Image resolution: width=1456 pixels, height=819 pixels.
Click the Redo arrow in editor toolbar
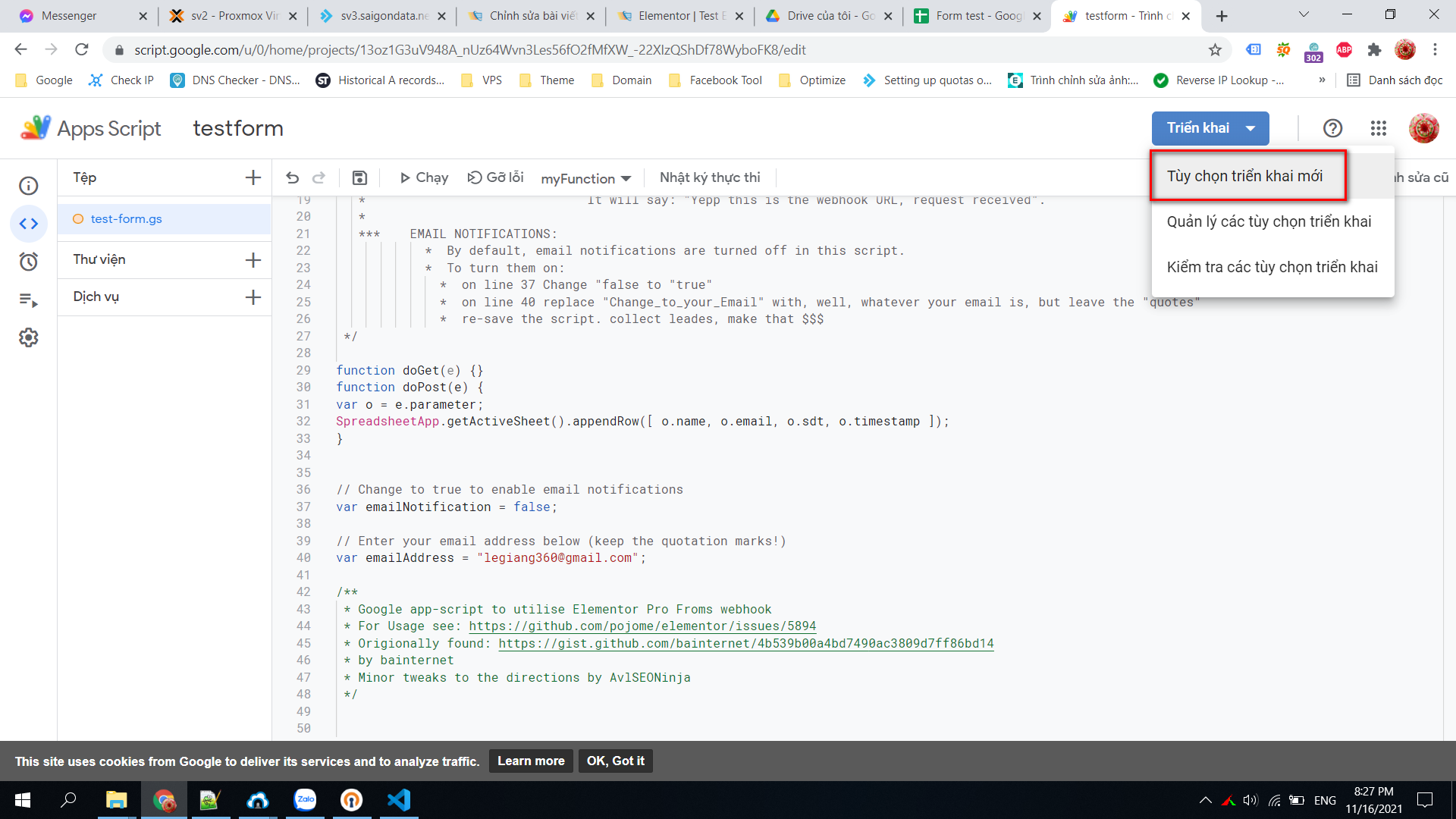click(x=319, y=177)
